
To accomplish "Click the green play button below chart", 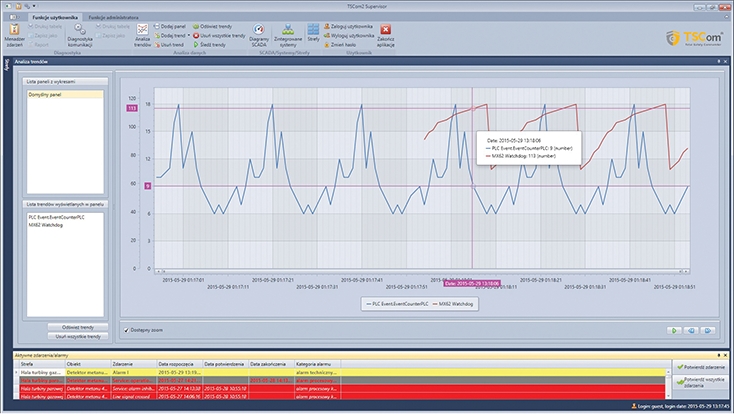I will point(674,330).
